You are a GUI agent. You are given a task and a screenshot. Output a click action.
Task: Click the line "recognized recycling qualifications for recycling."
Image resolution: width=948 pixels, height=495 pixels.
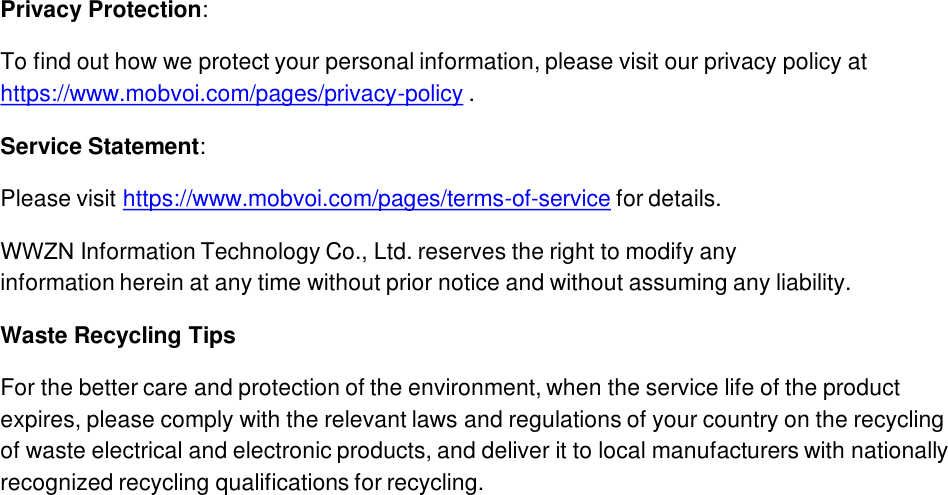(x=242, y=484)
